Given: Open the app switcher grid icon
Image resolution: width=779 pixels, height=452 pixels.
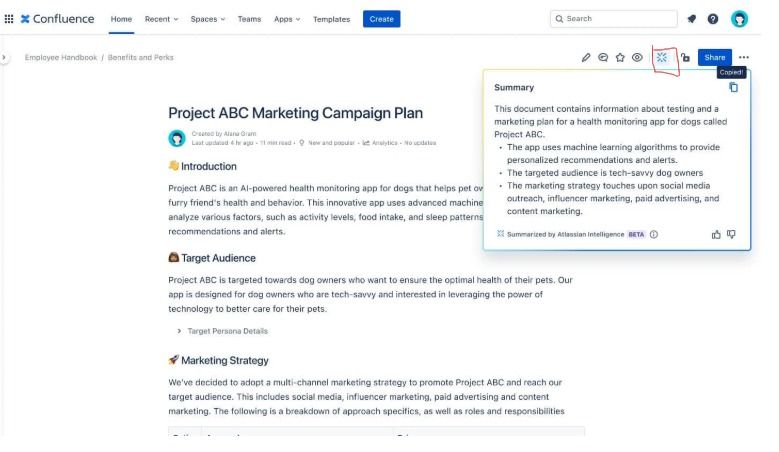Looking at the screenshot, I should point(9,19).
